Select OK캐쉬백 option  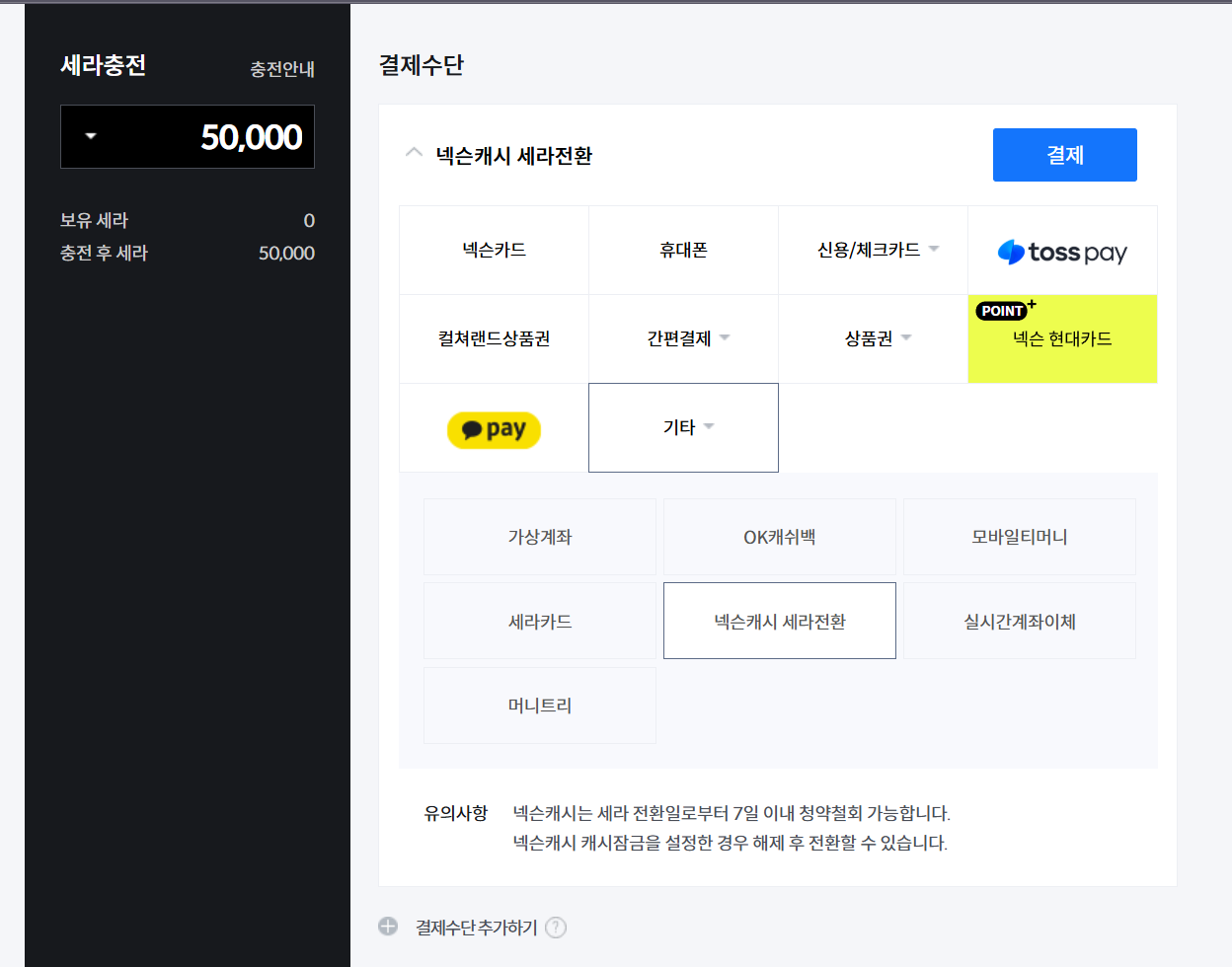click(780, 537)
